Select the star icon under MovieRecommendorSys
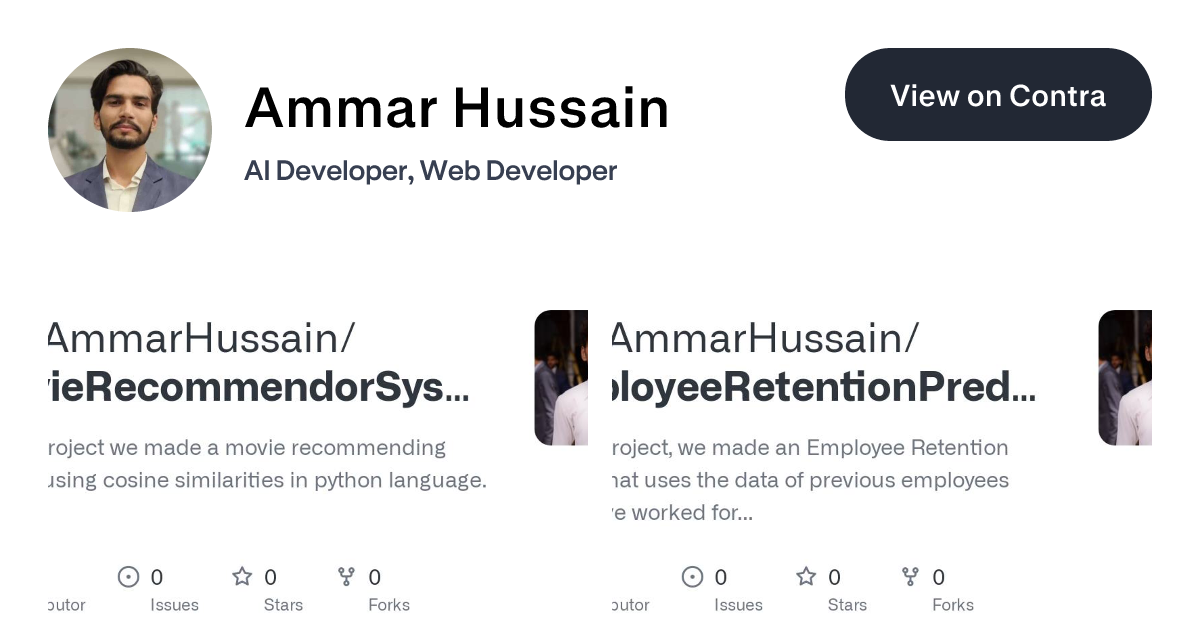The width and height of the screenshot is (1200, 630). click(x=242, y=576)
